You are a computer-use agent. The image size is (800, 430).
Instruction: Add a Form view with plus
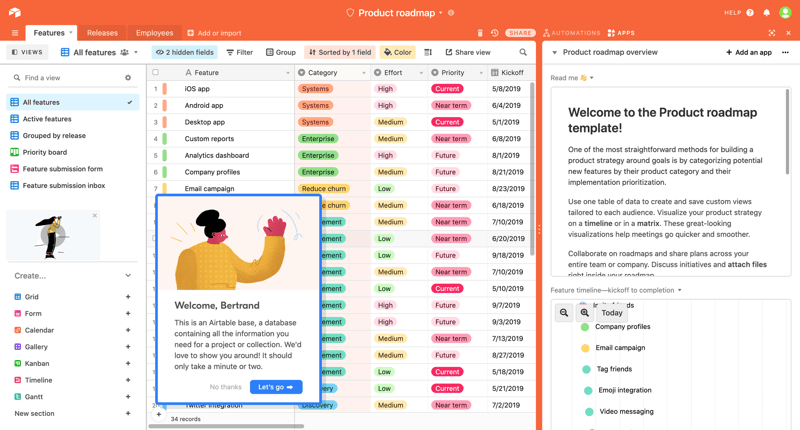[x=128, y=314]
